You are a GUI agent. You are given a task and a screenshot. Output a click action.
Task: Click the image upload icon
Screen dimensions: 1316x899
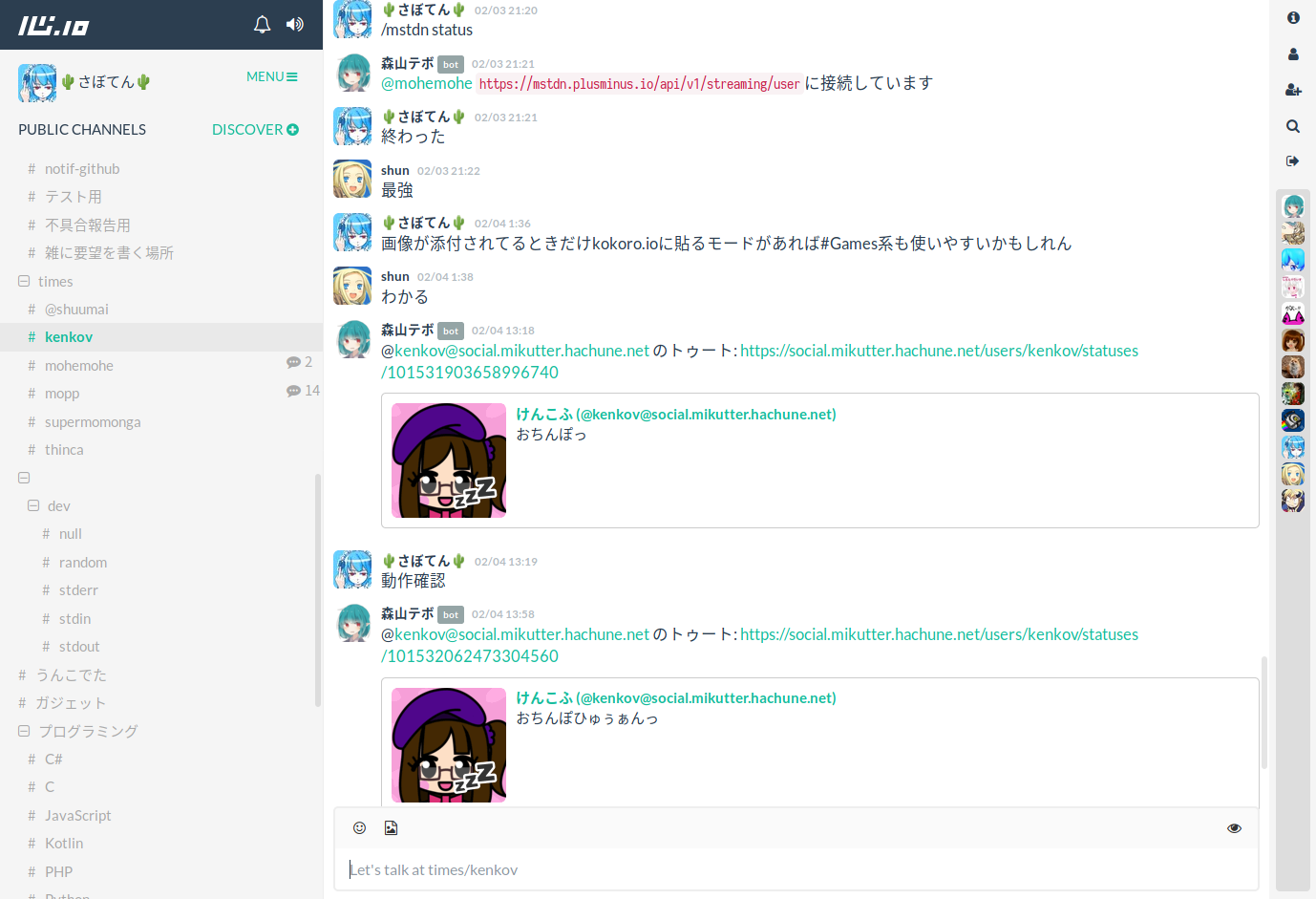(391, 828)
